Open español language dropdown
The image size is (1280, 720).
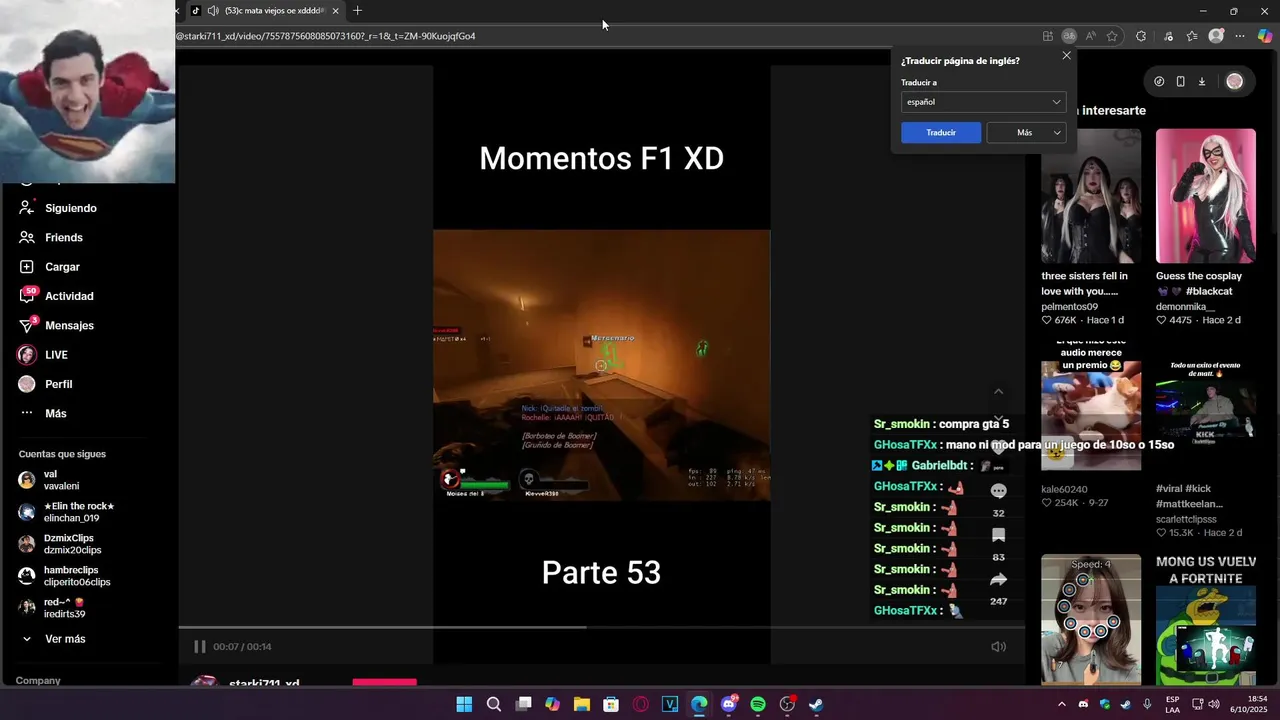pos(983,102)
